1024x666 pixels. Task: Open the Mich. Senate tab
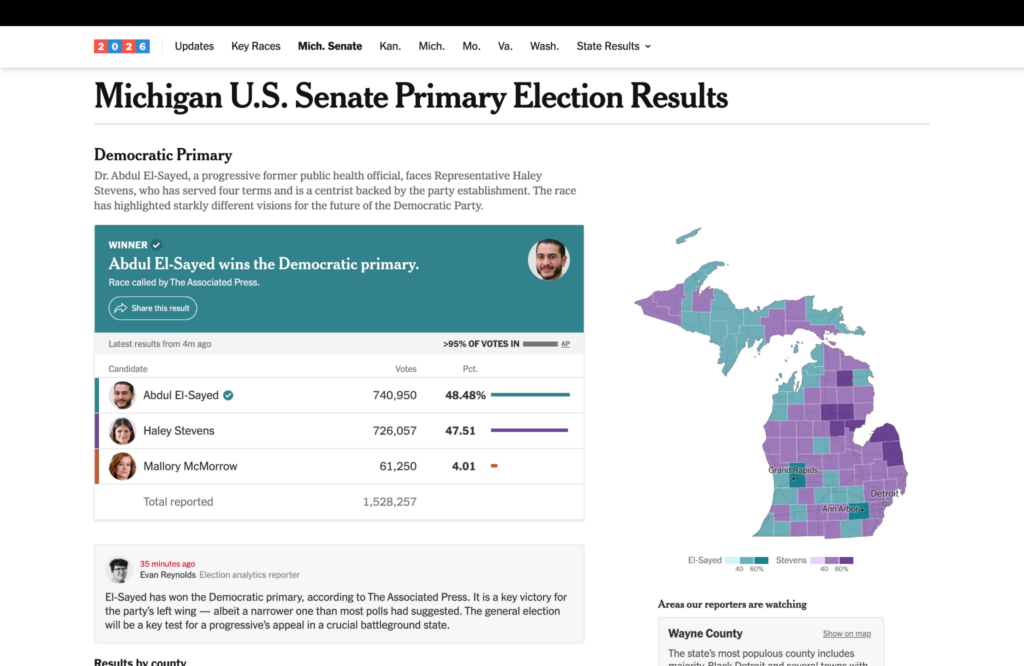coord(330,46)
